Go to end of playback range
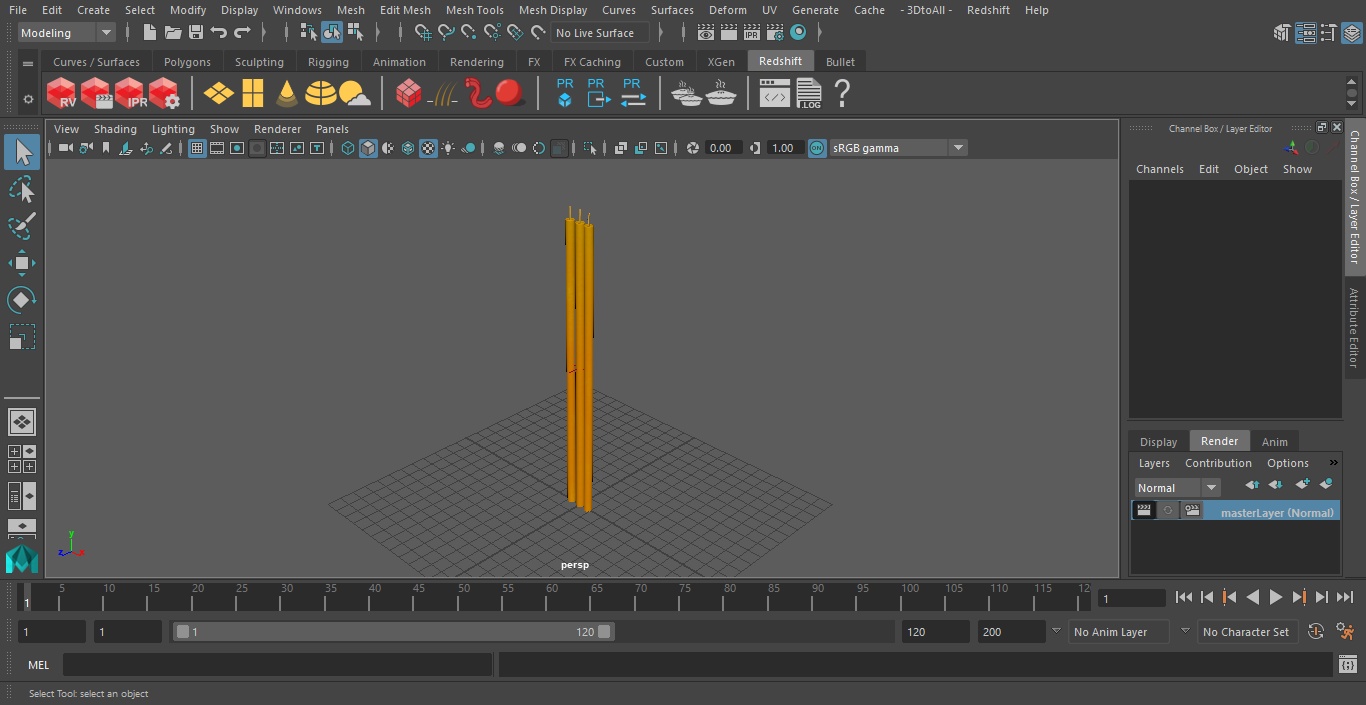The image size is (1366, 705). tap(1345, 597)
